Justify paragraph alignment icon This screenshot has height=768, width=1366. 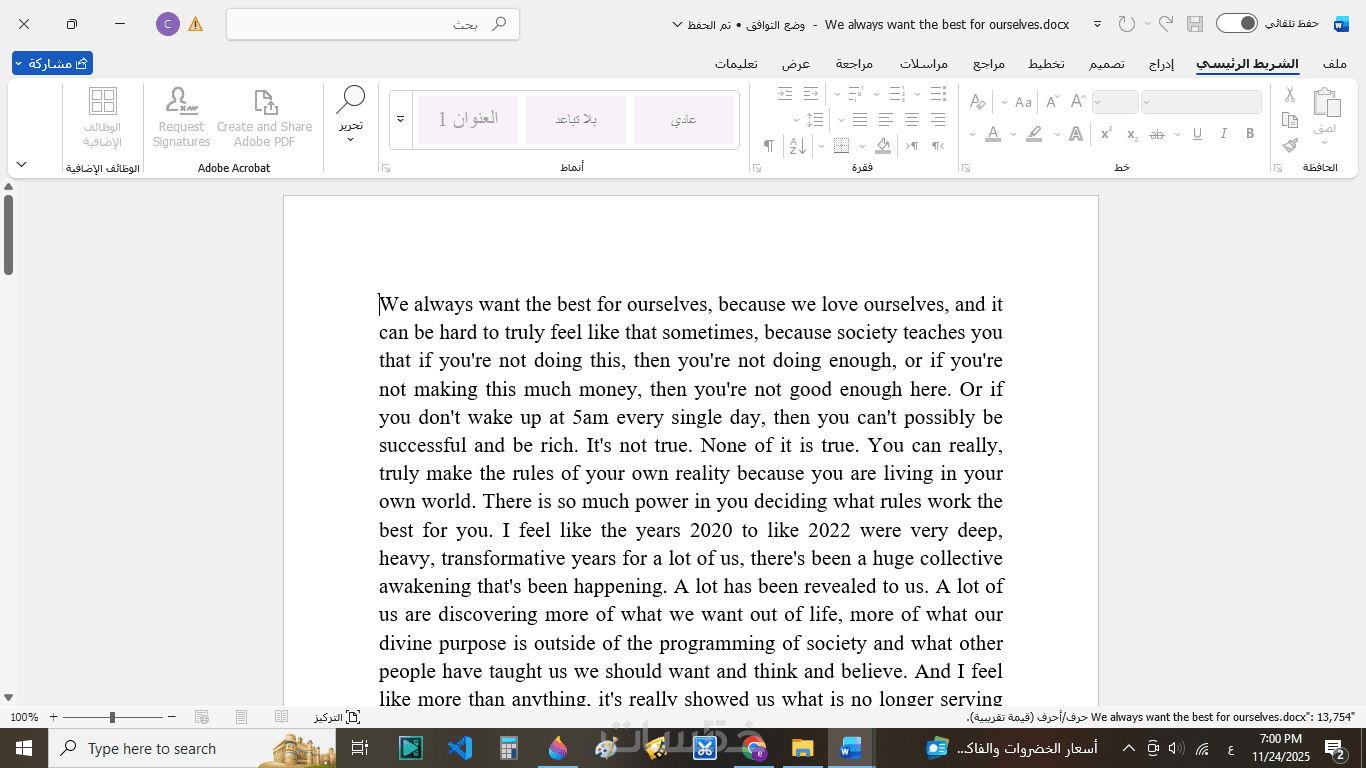(859, 119)
